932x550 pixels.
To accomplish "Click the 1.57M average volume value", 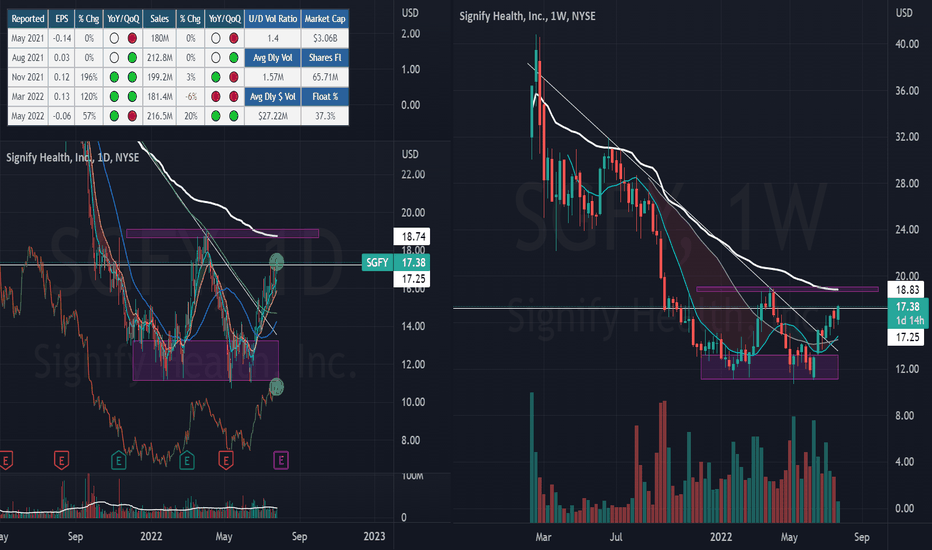I will pos(273,77).
